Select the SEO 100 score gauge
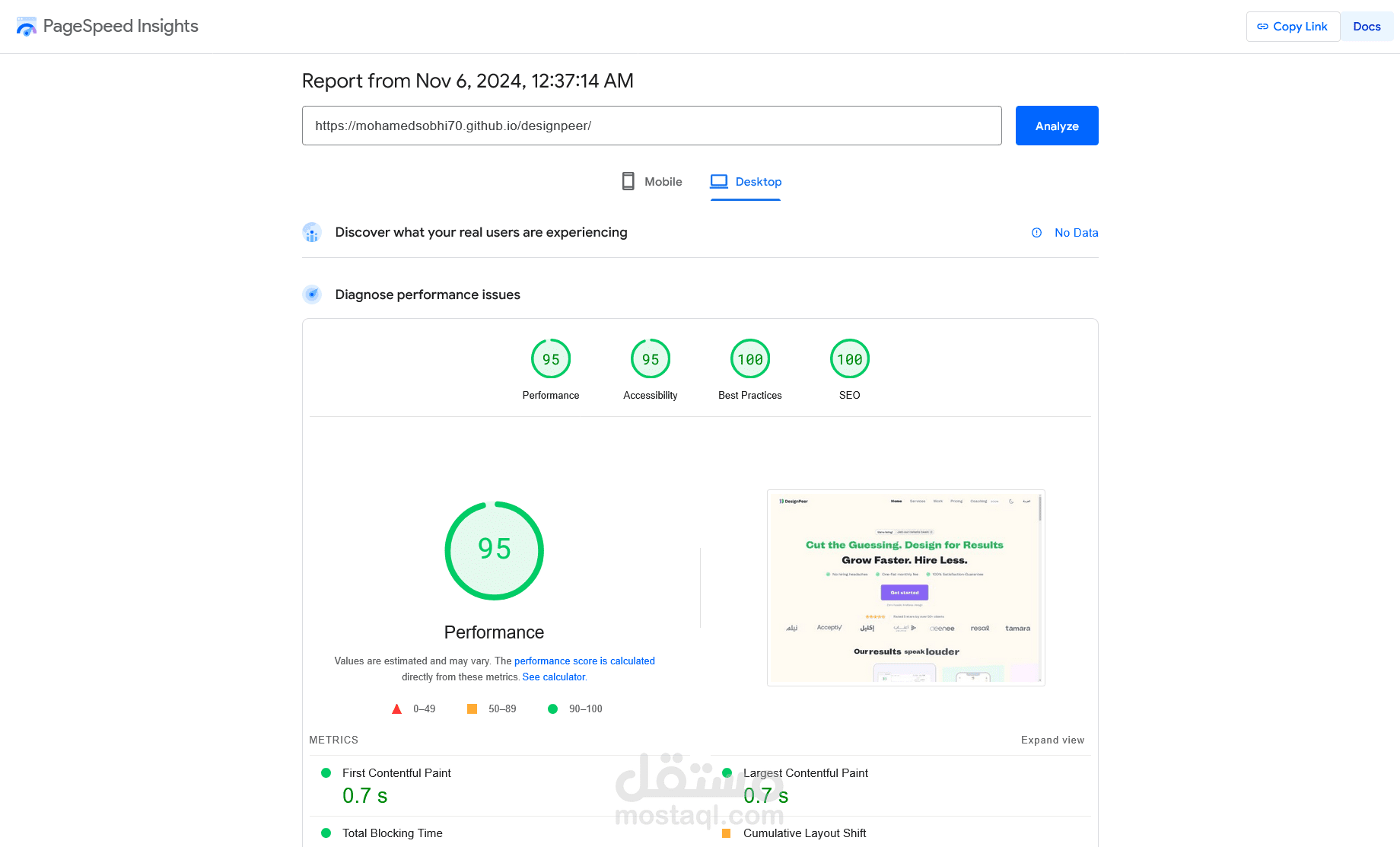This screenshot has height=847, width=1400. click(850, 358)
